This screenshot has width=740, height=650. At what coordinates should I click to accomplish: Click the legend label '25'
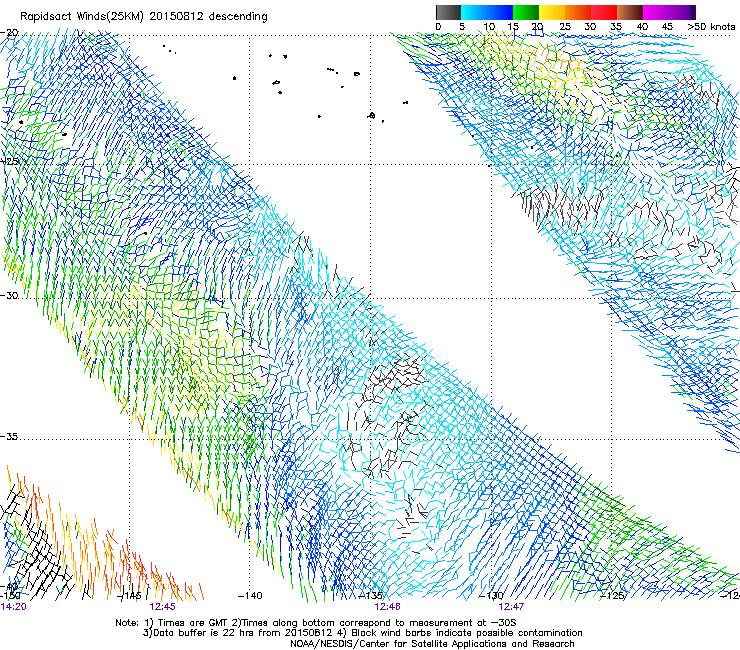565,27
